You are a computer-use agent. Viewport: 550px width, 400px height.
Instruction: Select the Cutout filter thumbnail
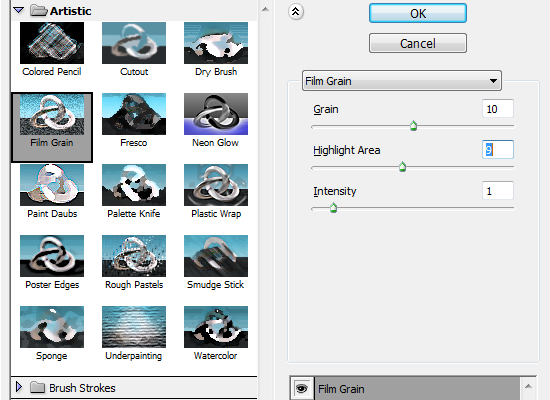[x=134, y=43]
